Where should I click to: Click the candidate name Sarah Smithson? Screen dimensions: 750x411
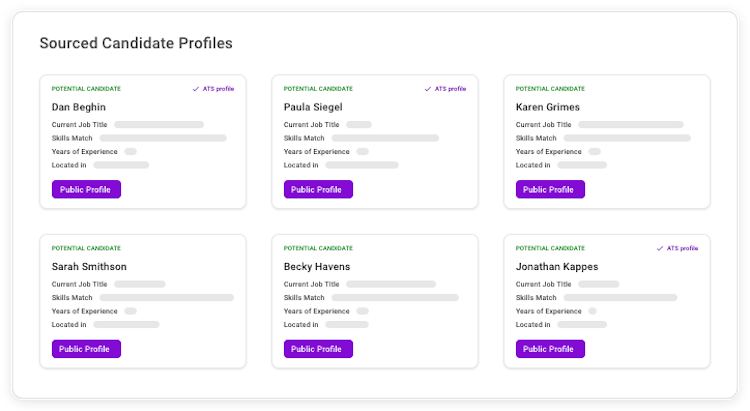tap(89, 267)
